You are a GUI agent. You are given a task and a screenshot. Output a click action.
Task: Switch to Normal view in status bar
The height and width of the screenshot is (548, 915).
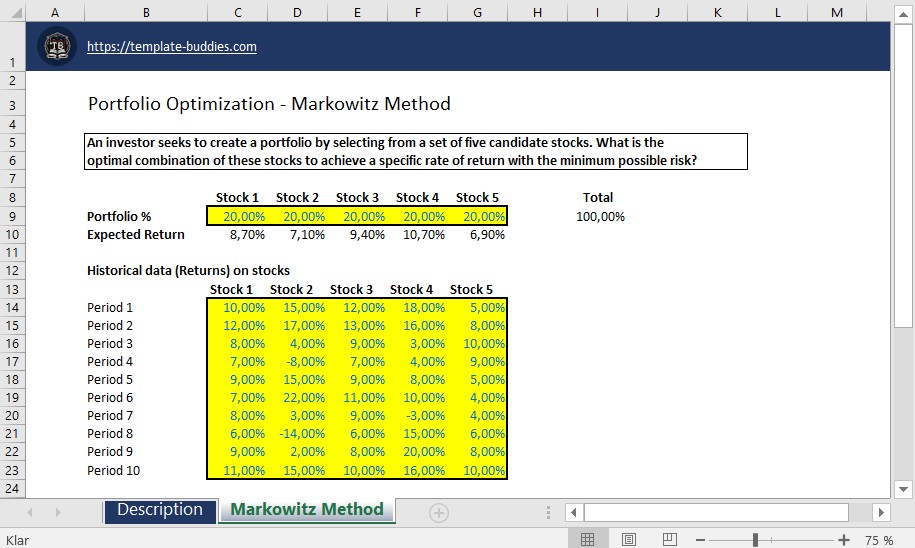pyautogui.click(x=587, y=540)
